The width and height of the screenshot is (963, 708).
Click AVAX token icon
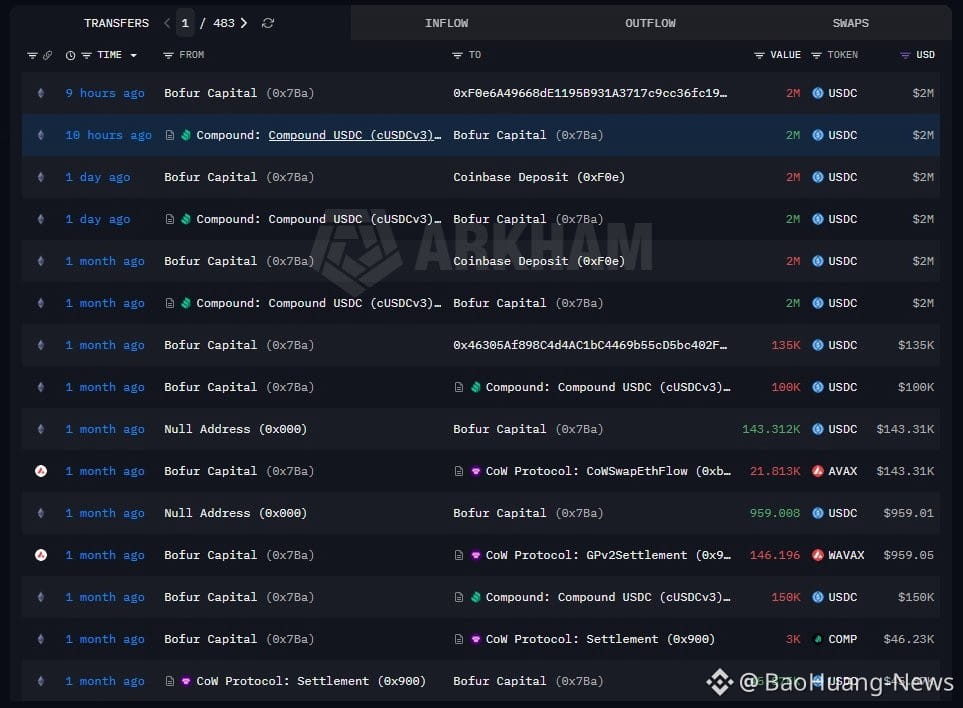[x=817, y=471]
